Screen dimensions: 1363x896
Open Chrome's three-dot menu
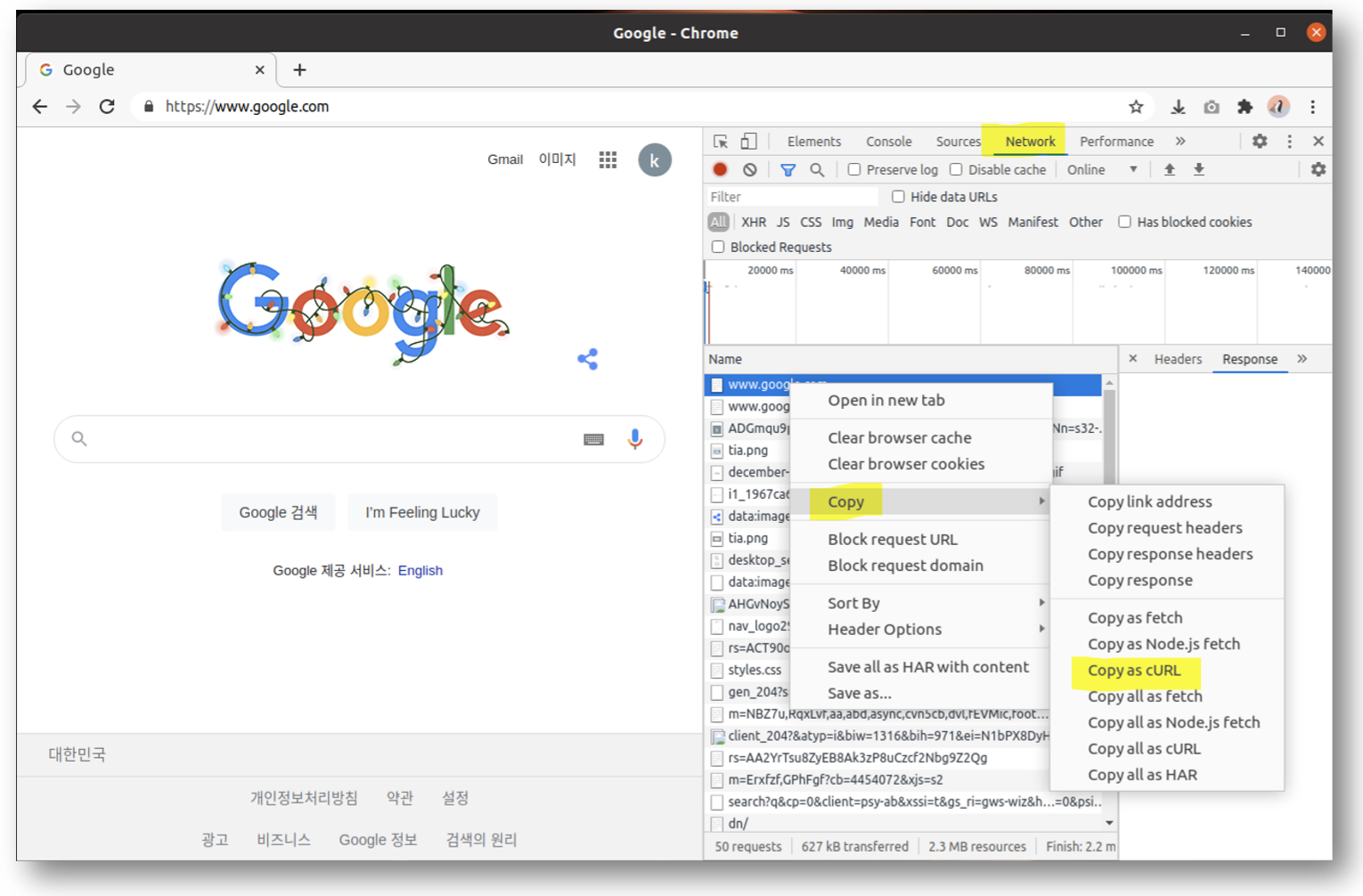[1312, 107]
